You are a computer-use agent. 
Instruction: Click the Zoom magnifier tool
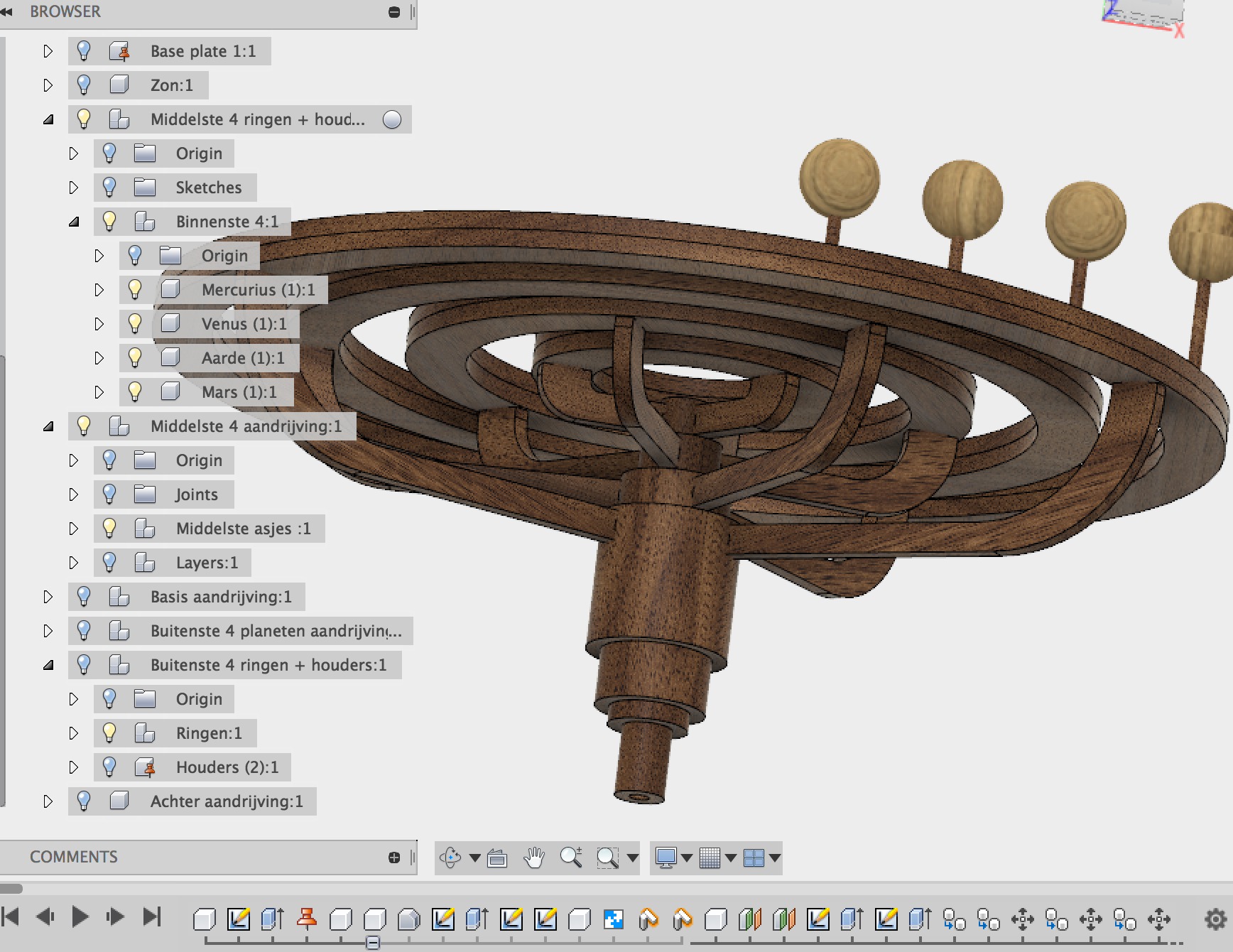[x=571, y=858]
